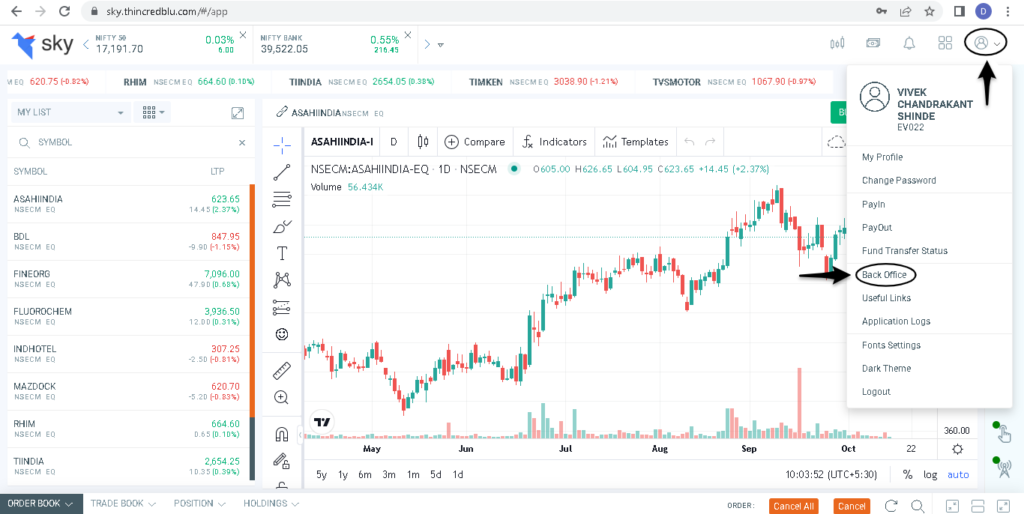Open the emoji icons tool
This screenshot has height=514, width=1024.
pyautogui.click(x=282, y=334)
